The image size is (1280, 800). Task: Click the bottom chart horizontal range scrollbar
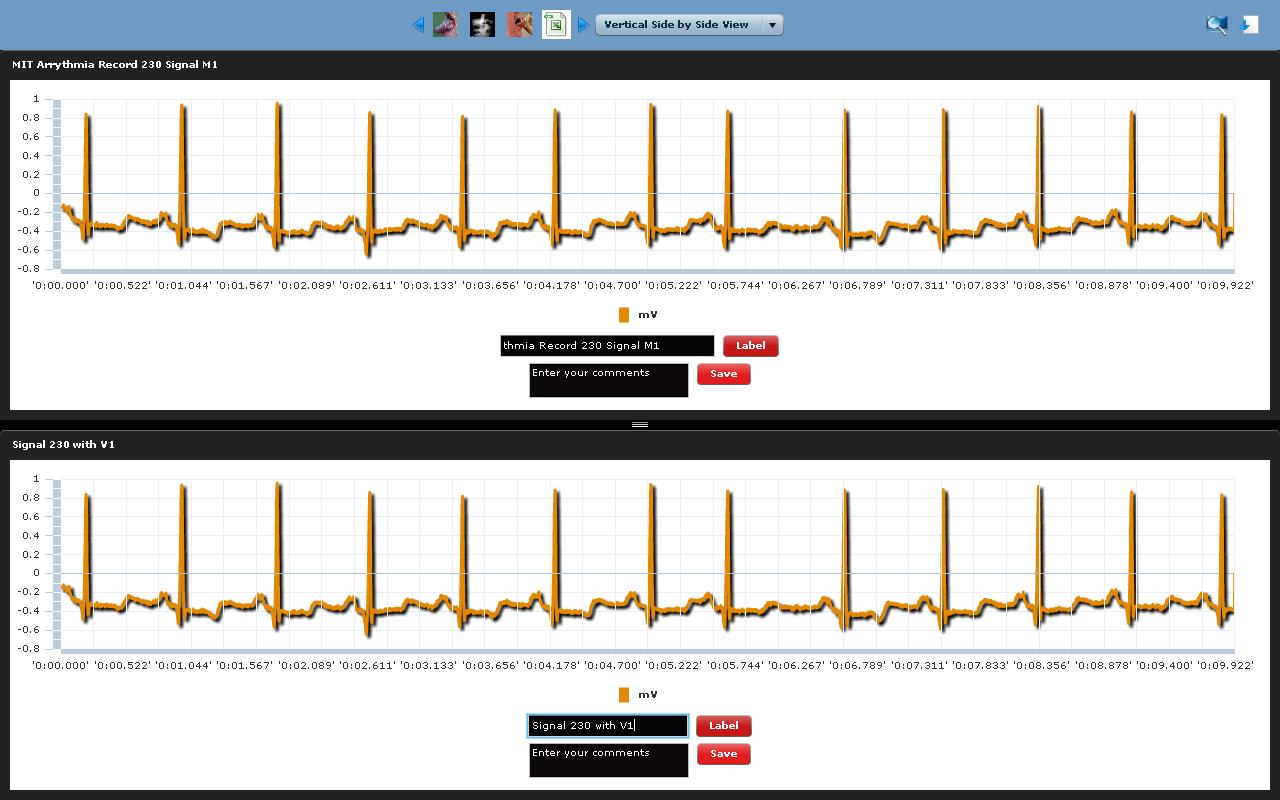(x=648, y=651)
